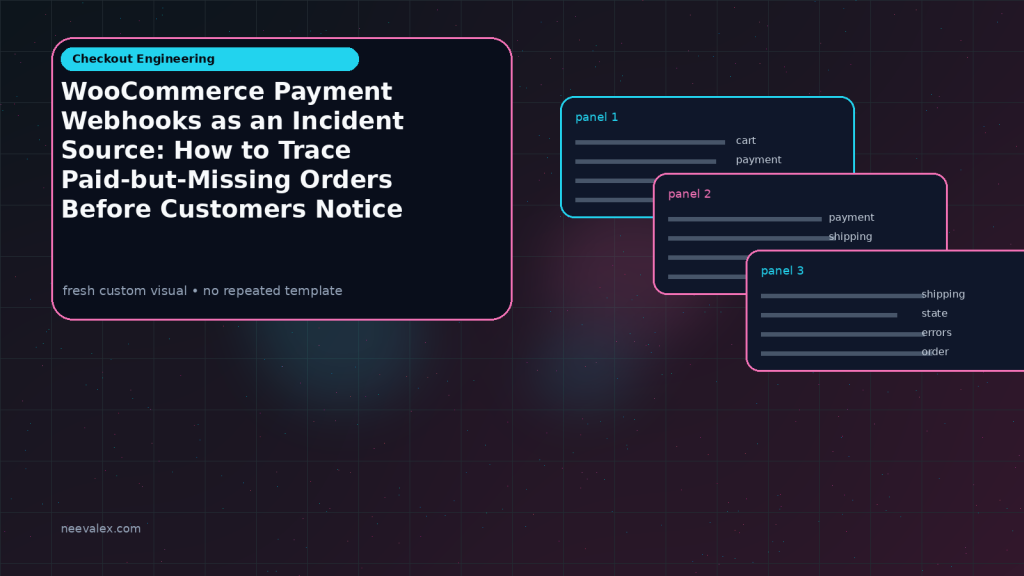Click the 'payment' label in panel 1
The height and width of the screenshot is (576, 1024).
758,160
